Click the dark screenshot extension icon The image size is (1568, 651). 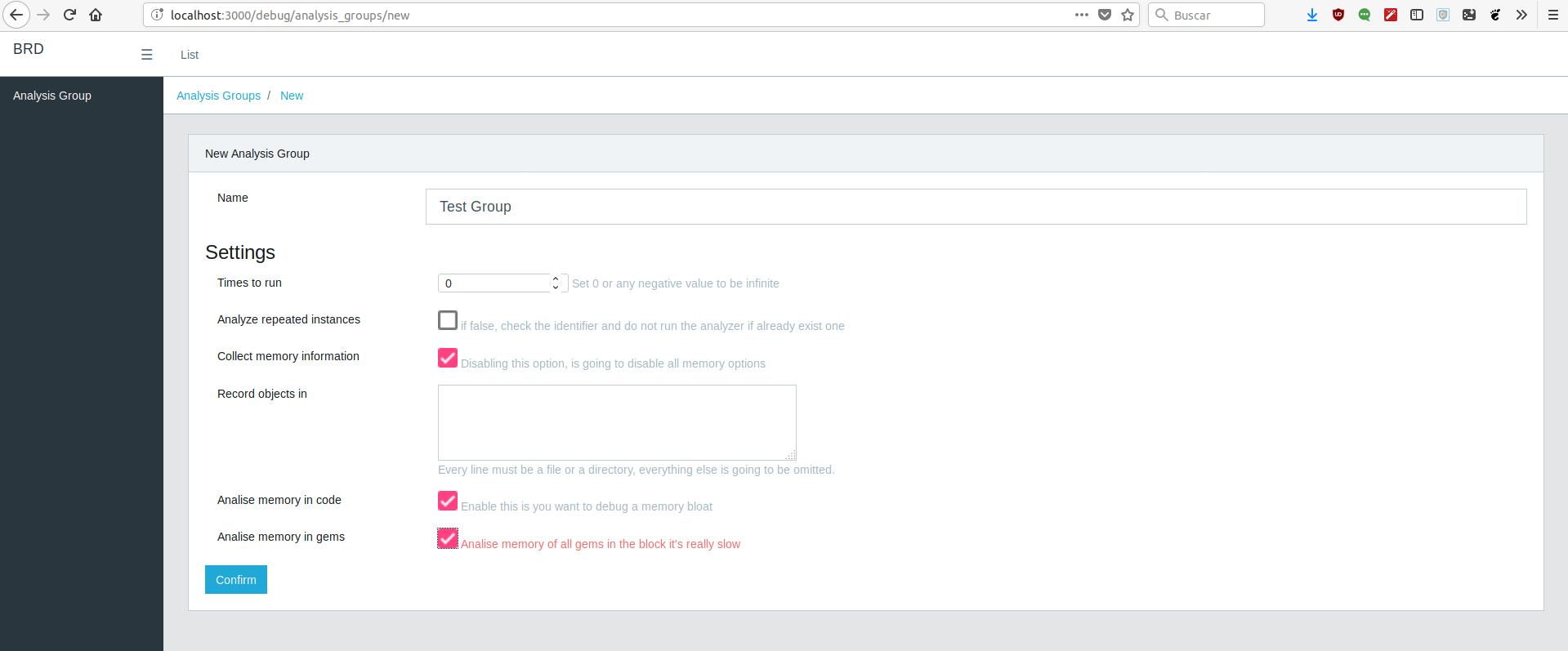pos(1469,15)
